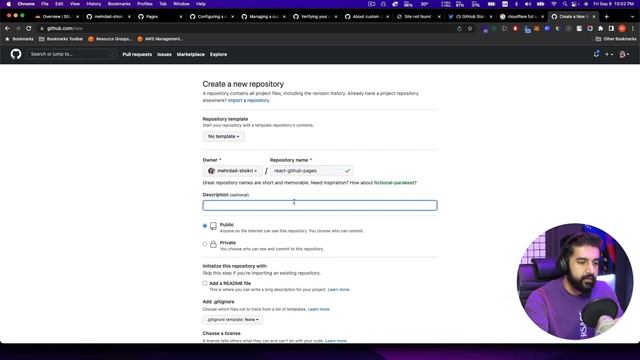The image size is (640, 360).
Task: Open the History menu
Action: coord(93,4)
